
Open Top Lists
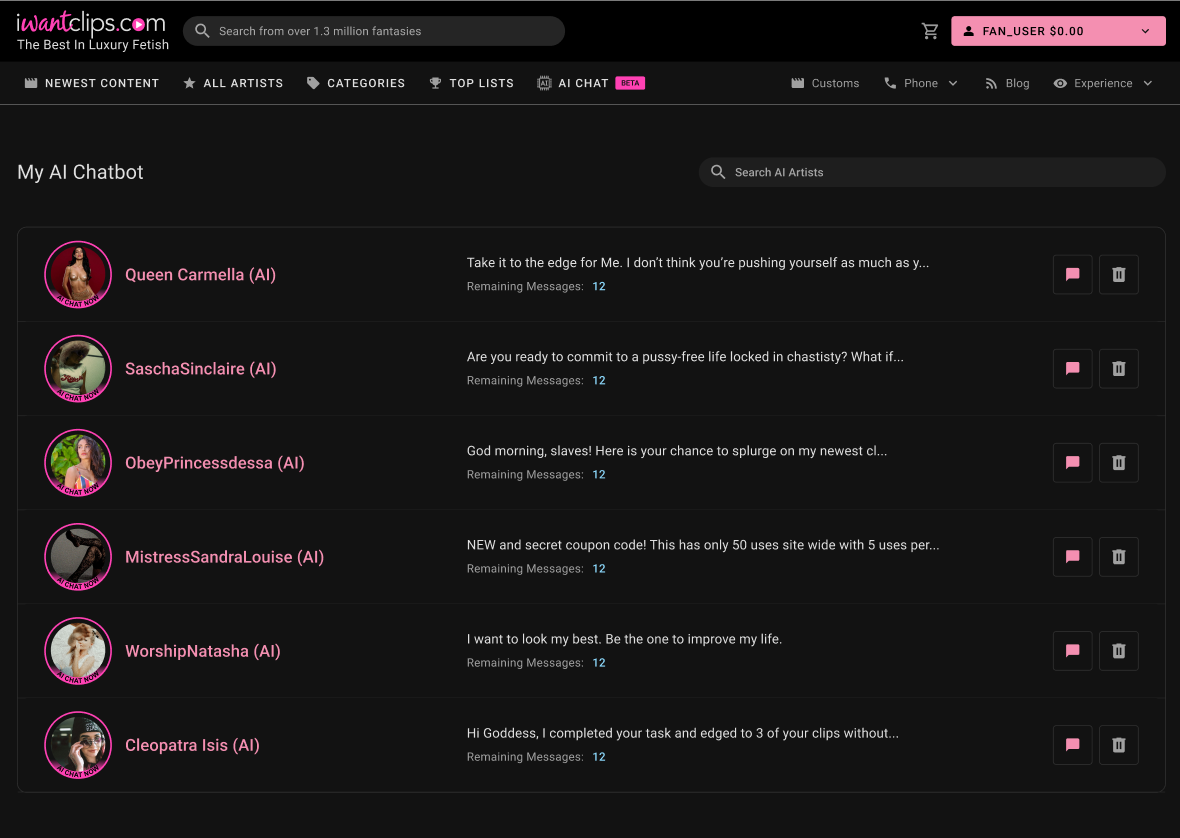pyautogui.click(x=471, y=83)
